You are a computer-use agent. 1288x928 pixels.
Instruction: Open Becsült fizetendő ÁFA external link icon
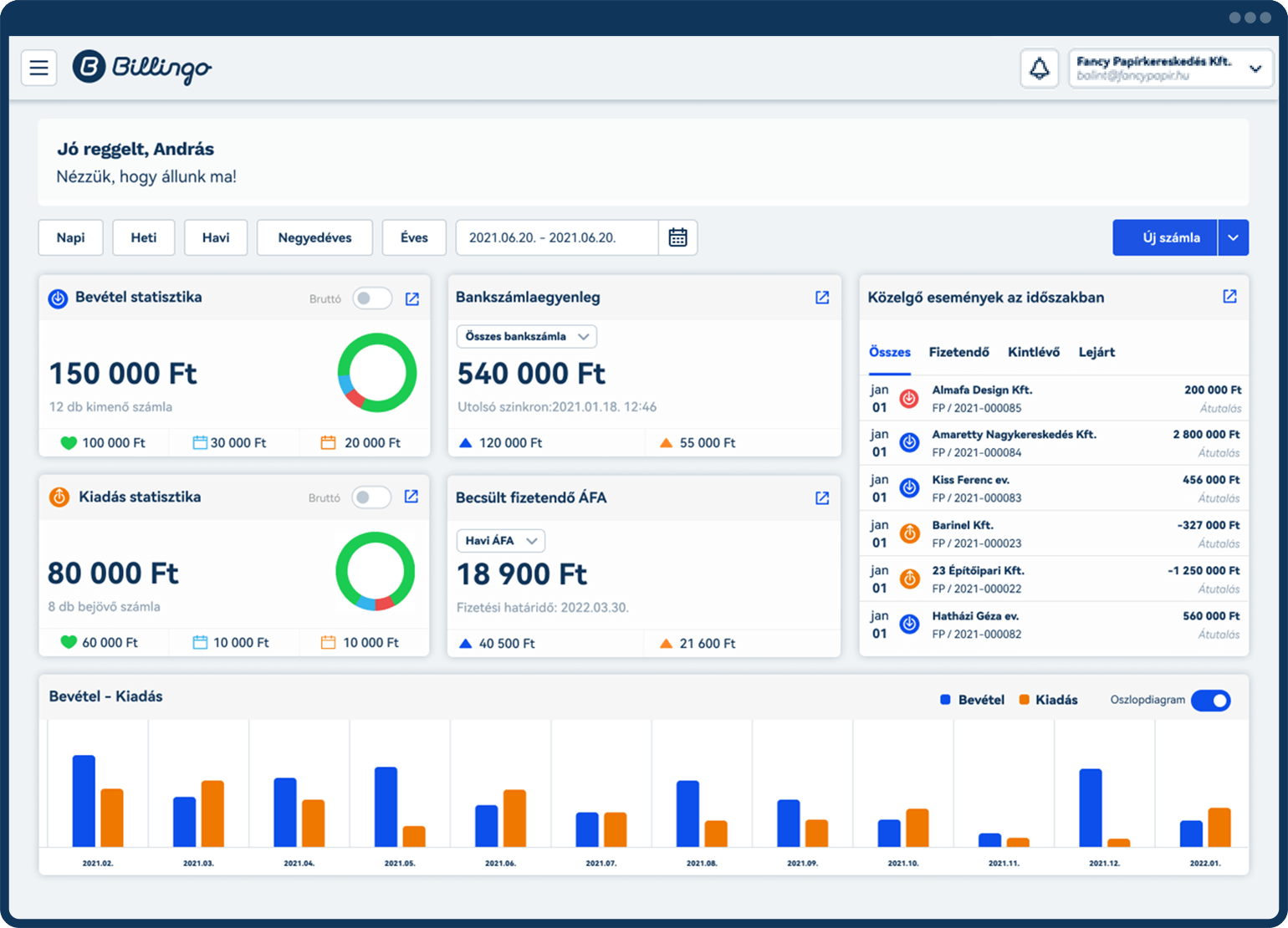(x=822, y=497)
